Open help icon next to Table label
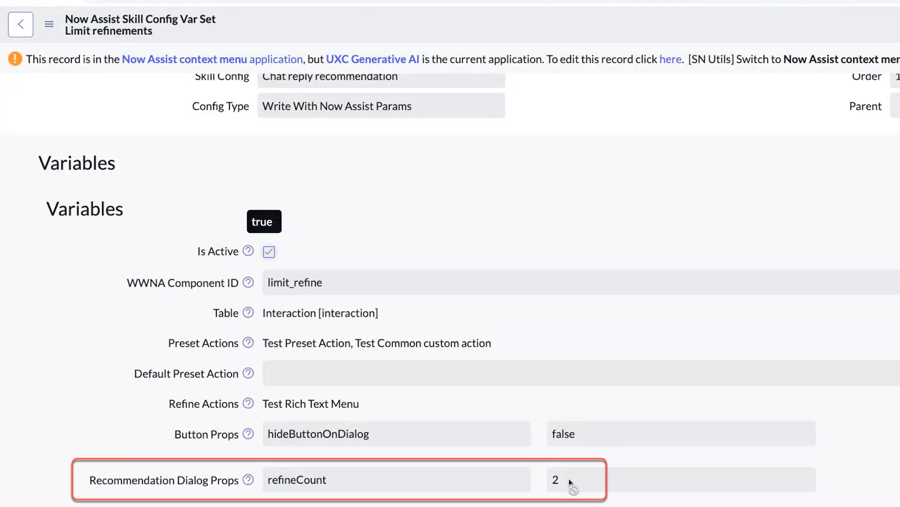The image size is (900, 507). [x=248, y=312]
